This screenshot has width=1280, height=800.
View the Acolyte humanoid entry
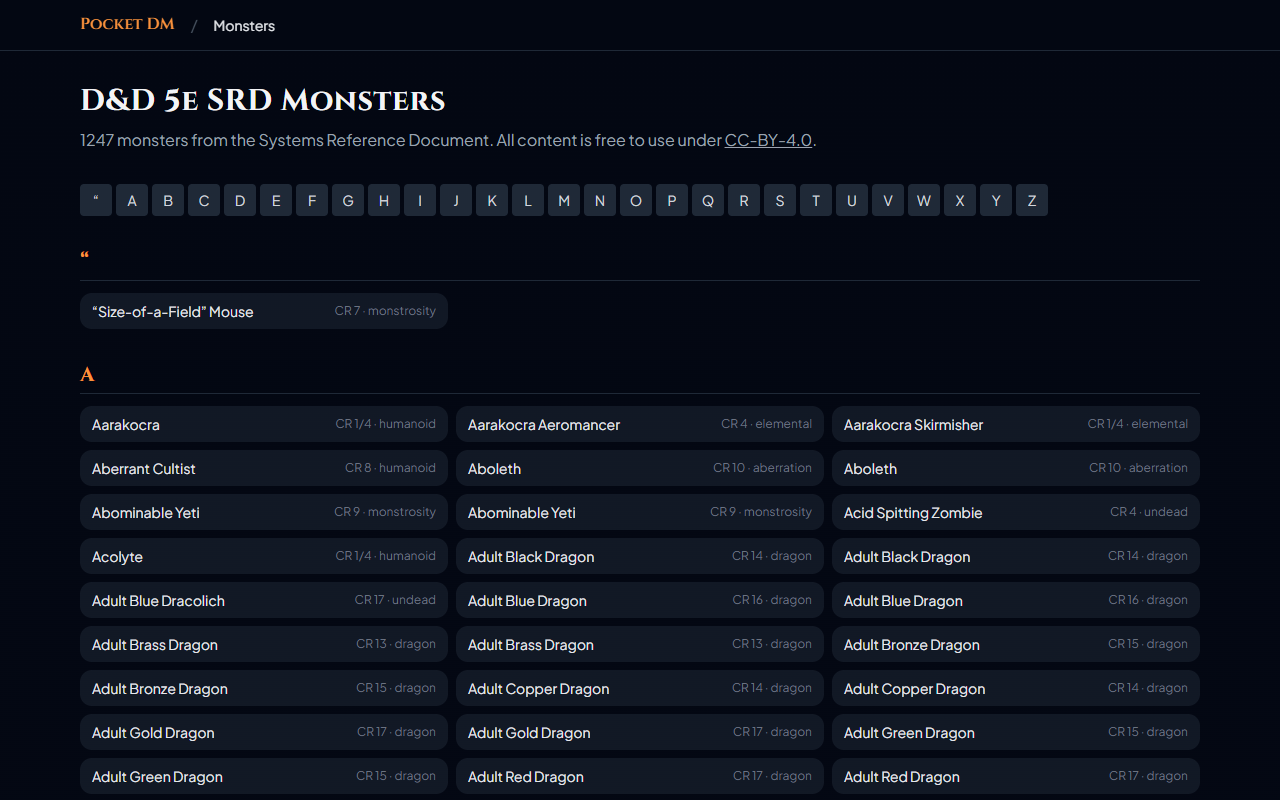[263, 556]
